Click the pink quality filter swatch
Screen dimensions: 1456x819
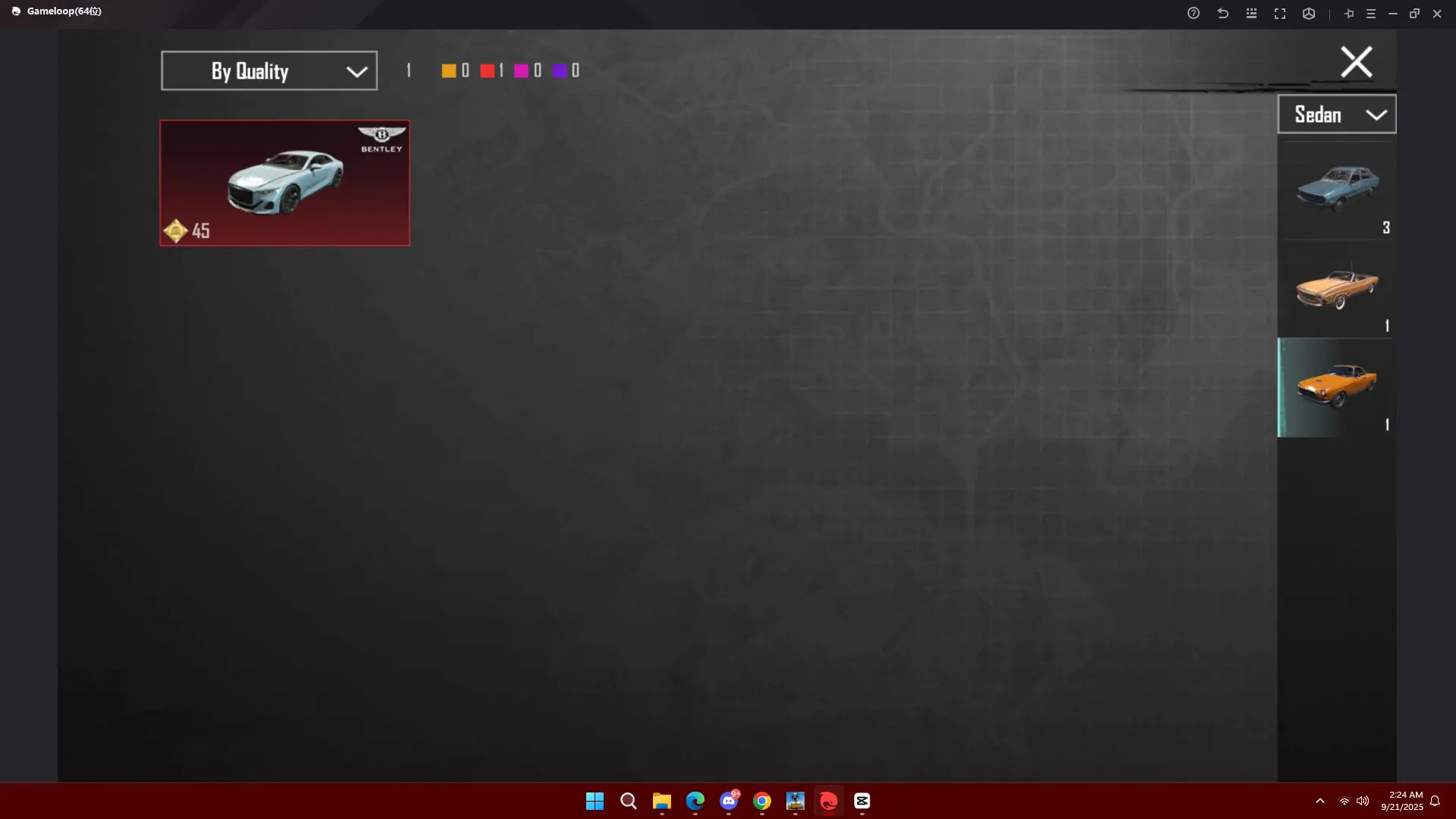(x=522, y=71)
